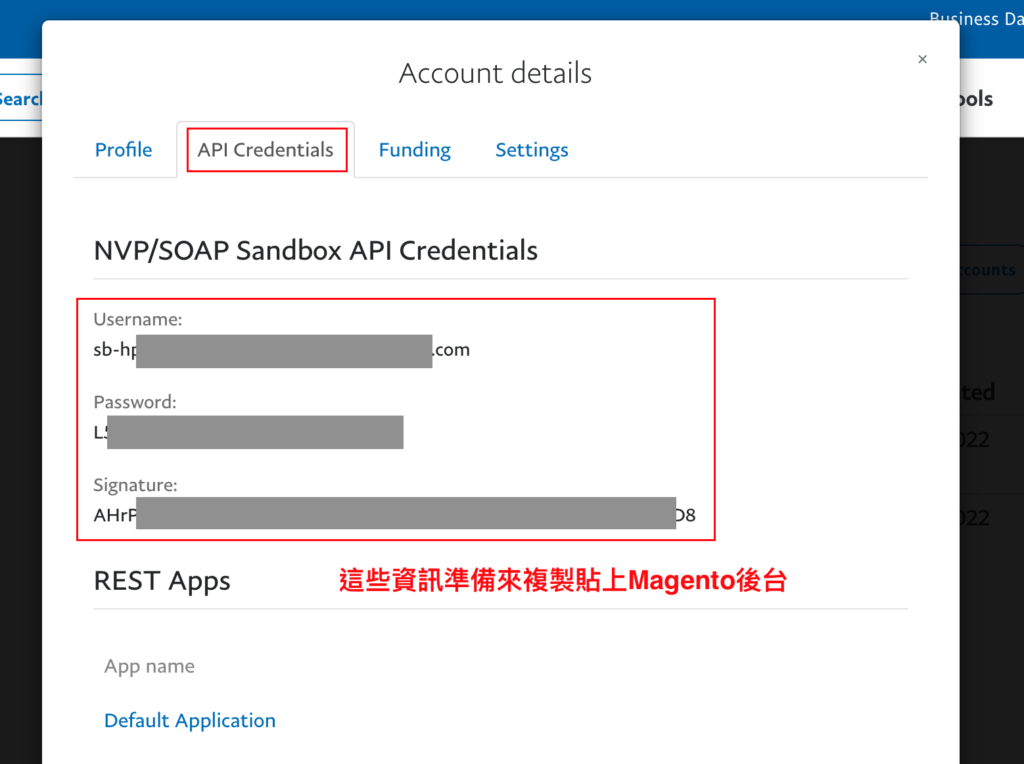Click the redacted Password value
Viewport: 1024px width, 764px height.
point(248,432)
